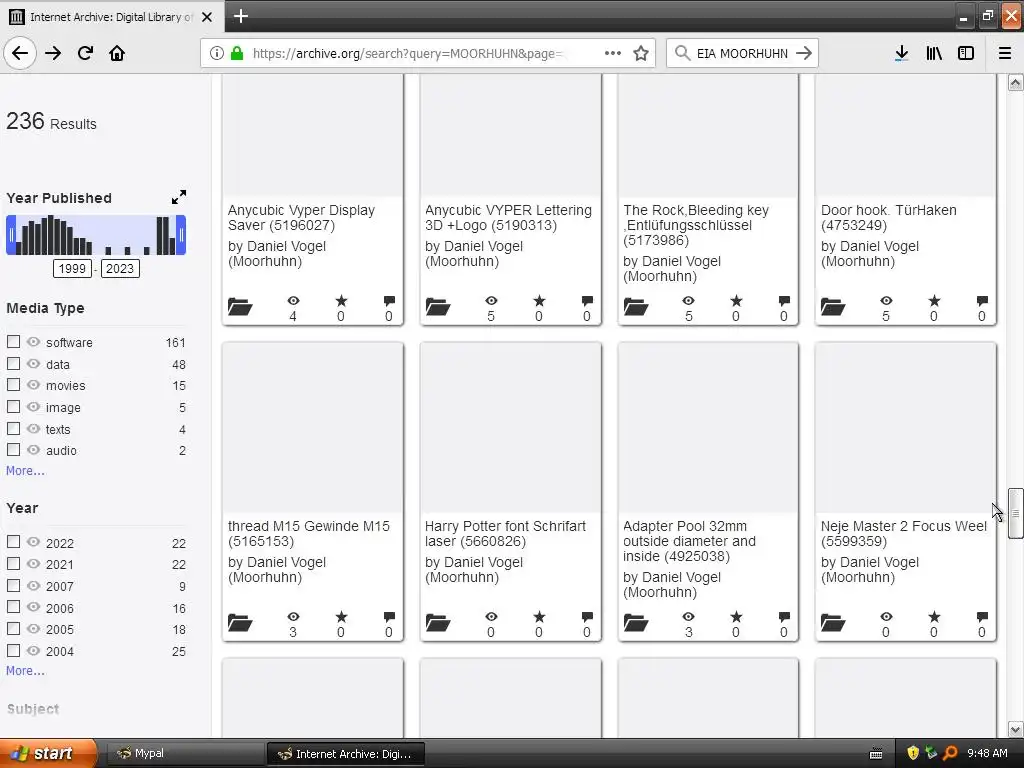Image resolution: width=1024 pixels, height=768 pixels.
Task: Open Anycubic Vyper Display Saver item
Action: coord(302,217)
